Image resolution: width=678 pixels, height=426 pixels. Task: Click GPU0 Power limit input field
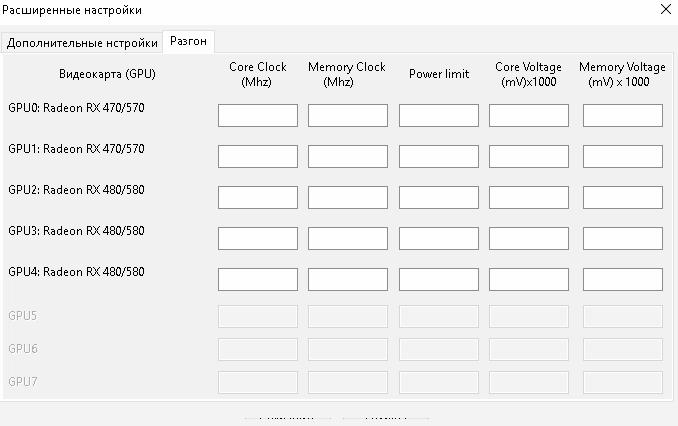[x=438, y=116]
